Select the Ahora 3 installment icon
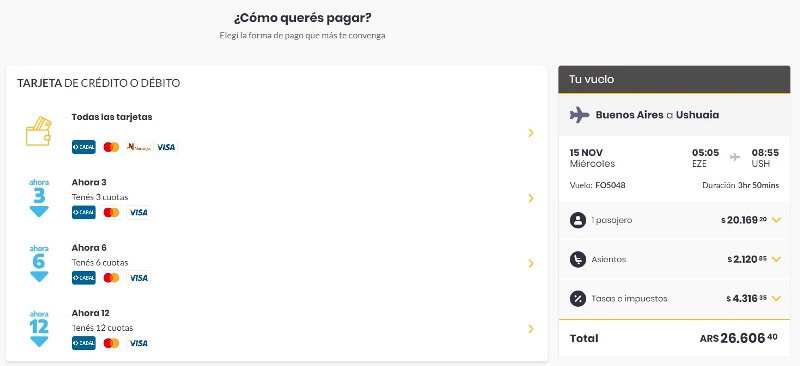This screenshot has width=800, height=366. (x=39, y=198)
